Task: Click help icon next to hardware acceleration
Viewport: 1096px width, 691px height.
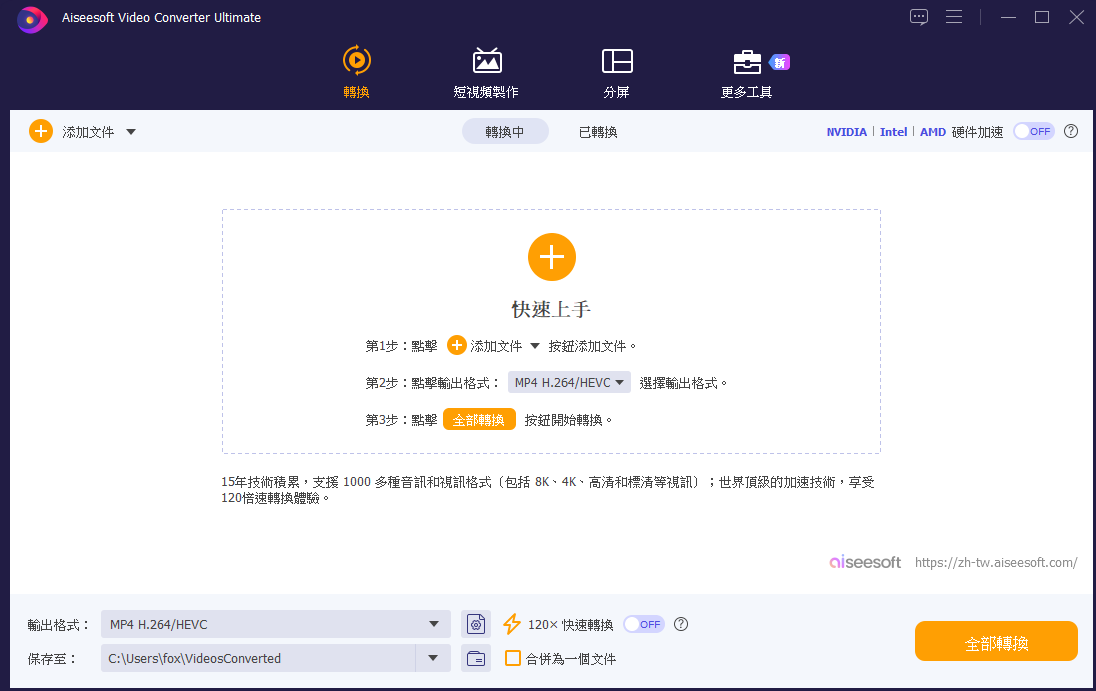Action: click(x=1071, y=131)
